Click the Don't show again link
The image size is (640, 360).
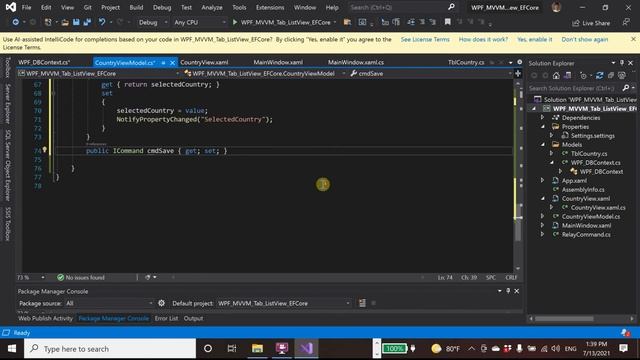coord(585,40)
